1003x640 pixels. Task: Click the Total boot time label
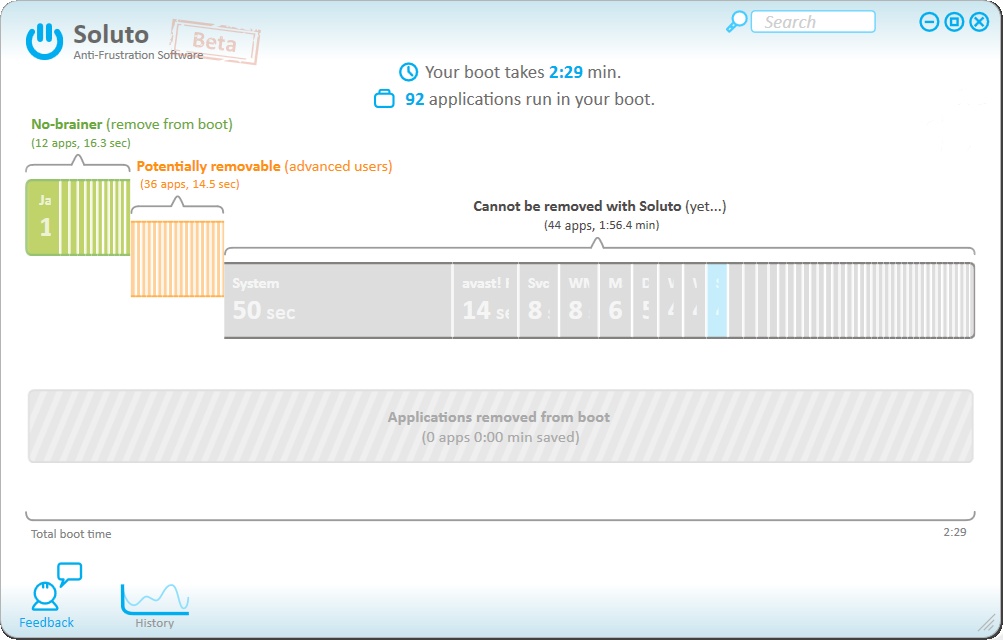(x=71, y=534)
